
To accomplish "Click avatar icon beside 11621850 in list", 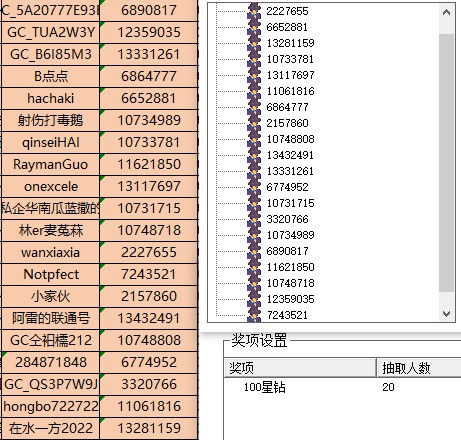I will [254, 267].
